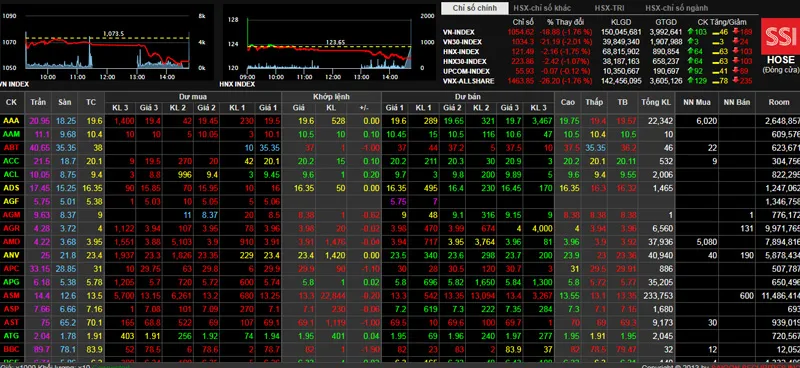Click the SSI logo
This screenshot has height=368, width=800.
click(780, 37)
